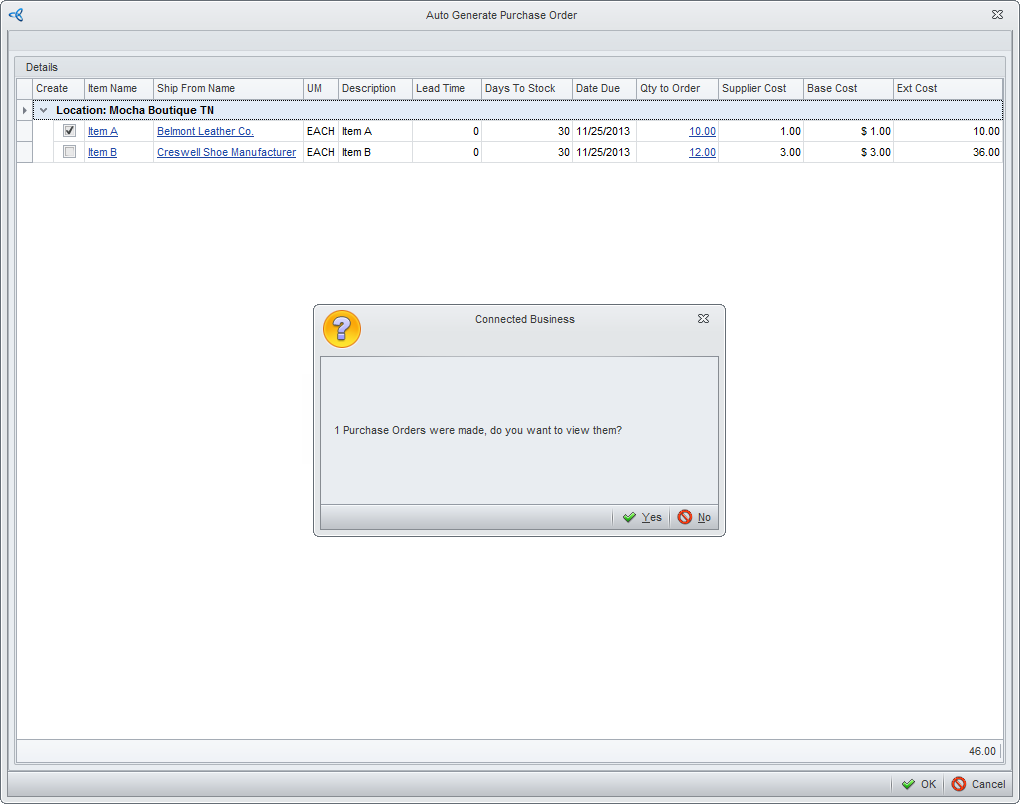This screenshot has height=804, width=1020.
Task: Check the Create checkbox for Item B
Action: 70,152
